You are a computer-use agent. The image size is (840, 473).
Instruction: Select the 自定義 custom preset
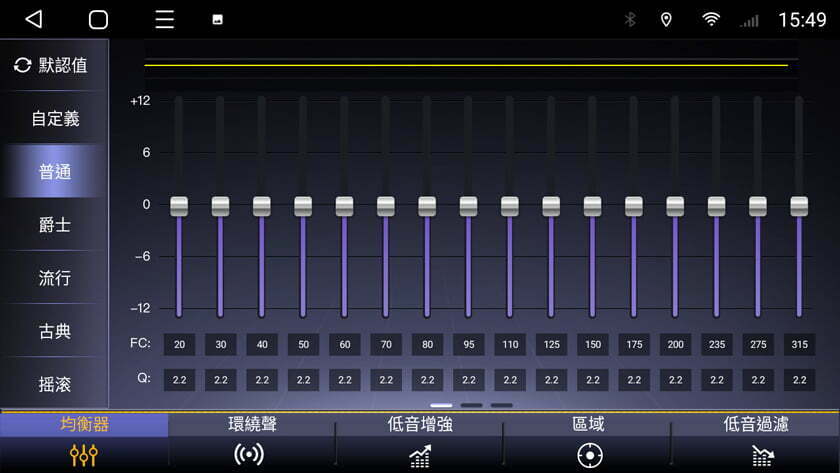point(55,119)
